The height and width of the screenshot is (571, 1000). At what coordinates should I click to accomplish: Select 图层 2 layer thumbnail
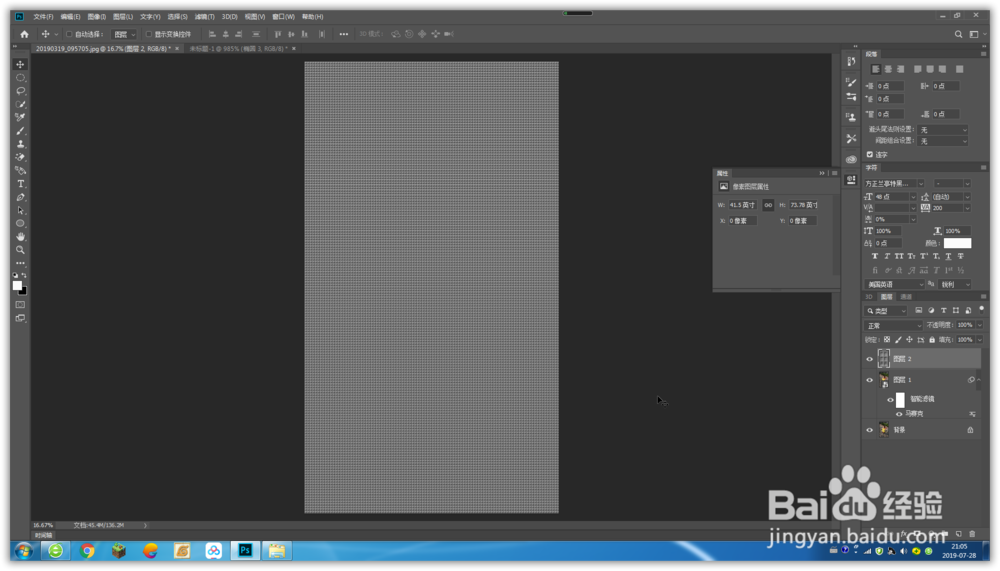coord(883,359)
